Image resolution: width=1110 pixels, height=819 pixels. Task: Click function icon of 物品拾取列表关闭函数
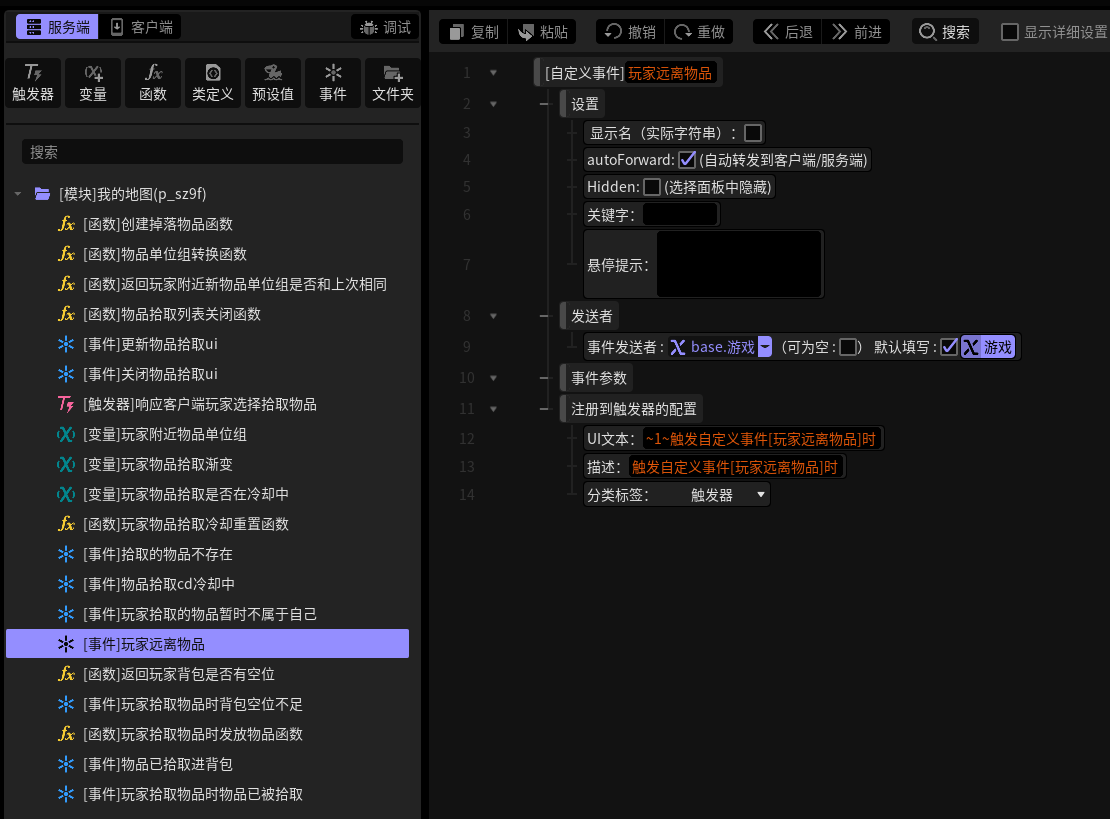[x=66, y=314]
